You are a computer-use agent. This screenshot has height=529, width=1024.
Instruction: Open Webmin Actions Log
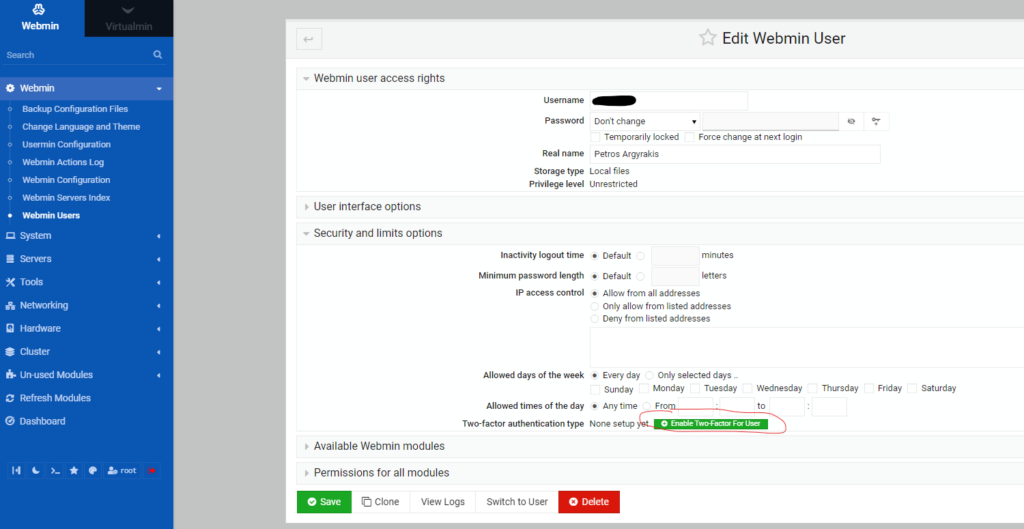point(63,162)
